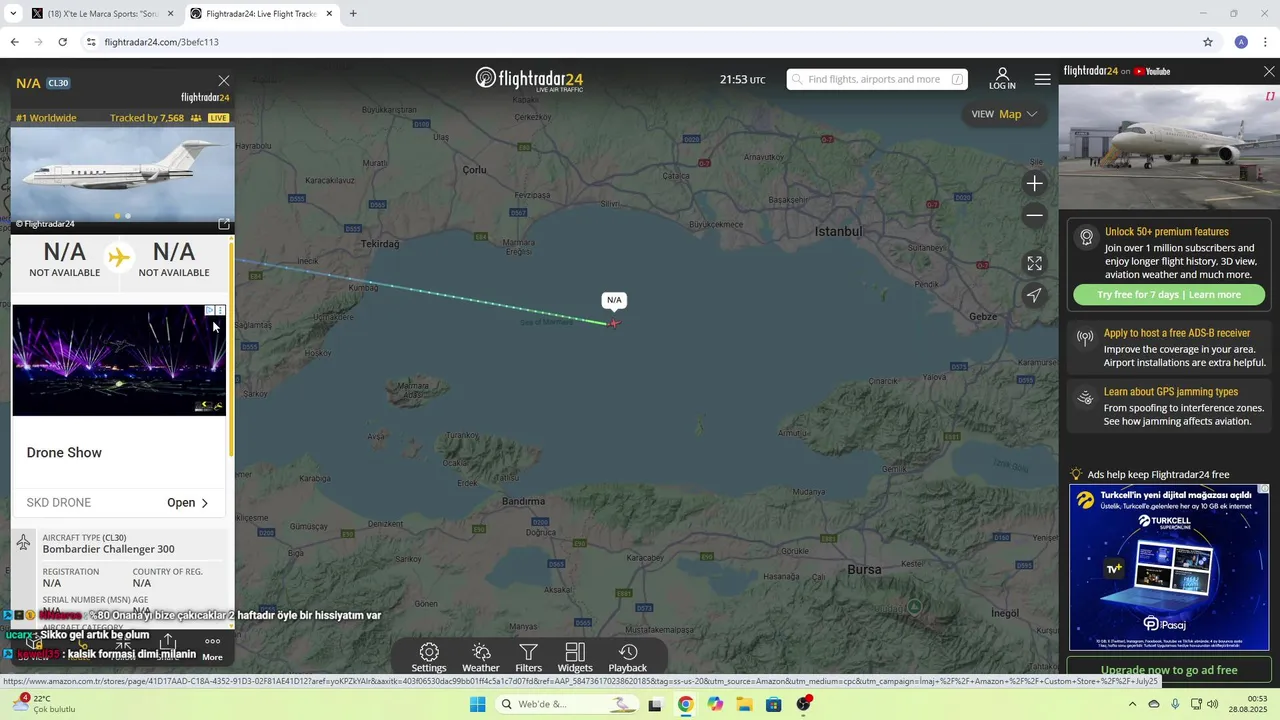Toggle fullscreen map mode
Image resolution: width=1280 pixels, height=720 pixels.
1035,263
